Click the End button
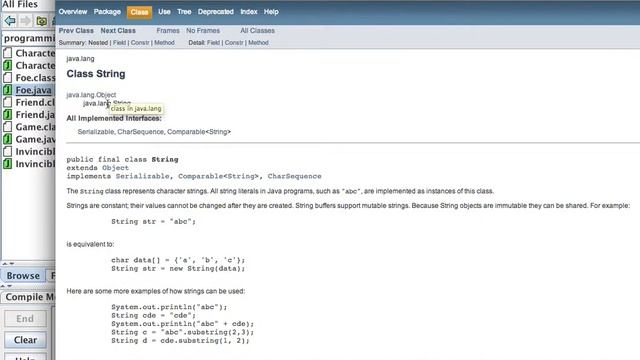The width and height of the screenshot is (640, 360). point(25,319)
